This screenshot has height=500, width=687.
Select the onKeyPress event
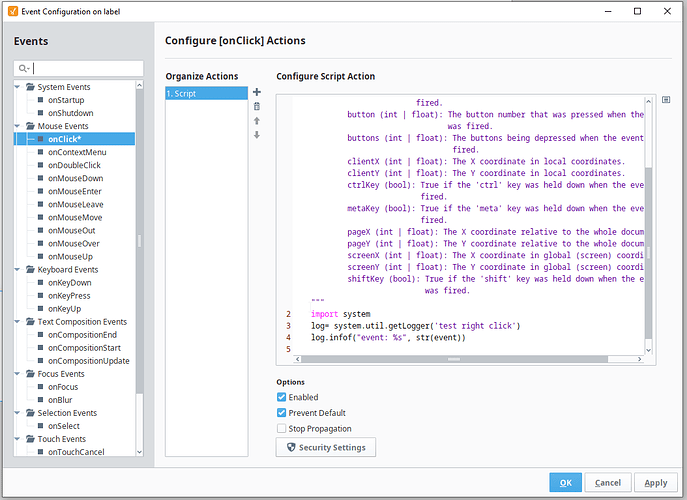[69, 296]
